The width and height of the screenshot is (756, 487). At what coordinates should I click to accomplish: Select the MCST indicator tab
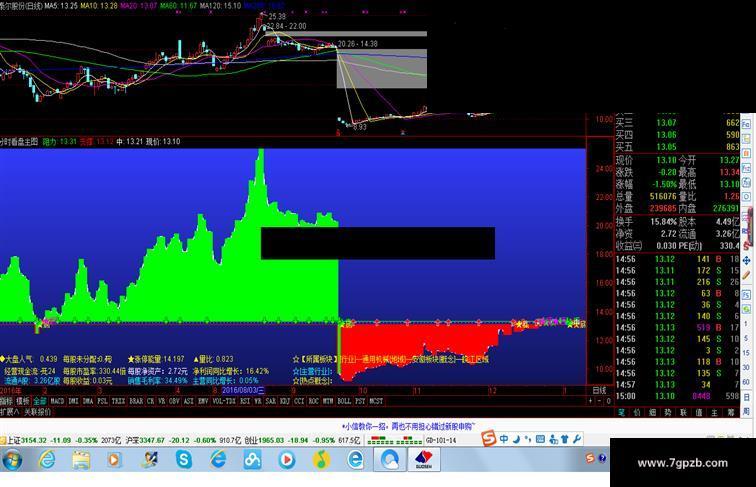tap(376, 401)
